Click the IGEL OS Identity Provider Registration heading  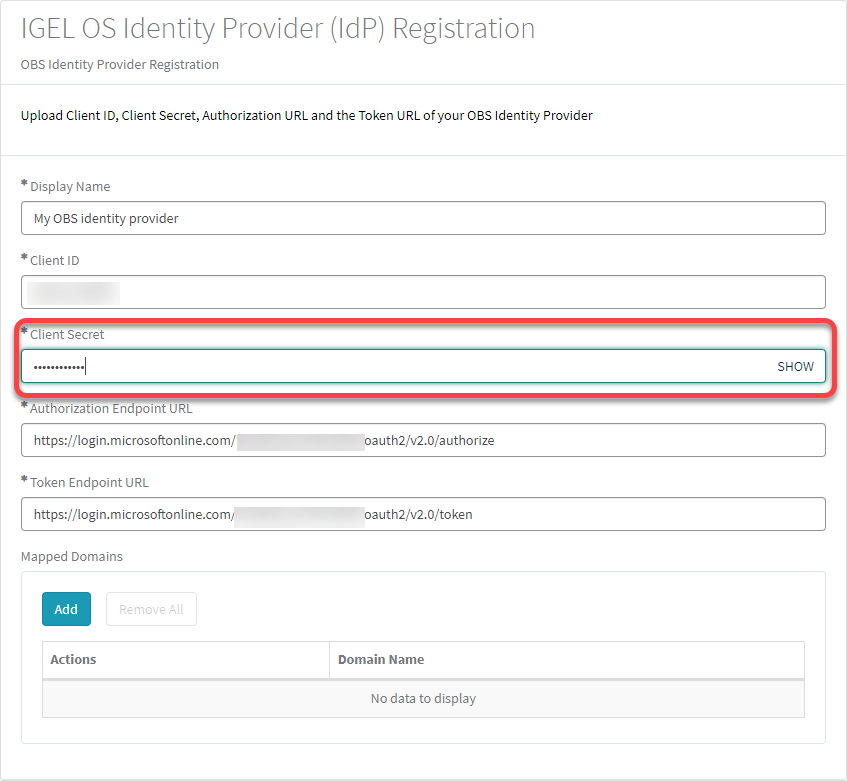coord(278,28)
